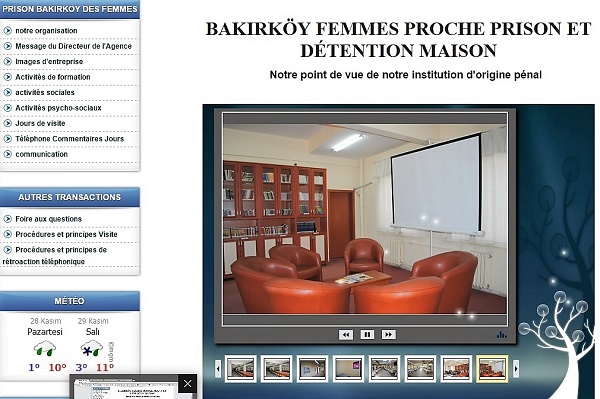Open Procédures et principes Visite

click(66, 234)
